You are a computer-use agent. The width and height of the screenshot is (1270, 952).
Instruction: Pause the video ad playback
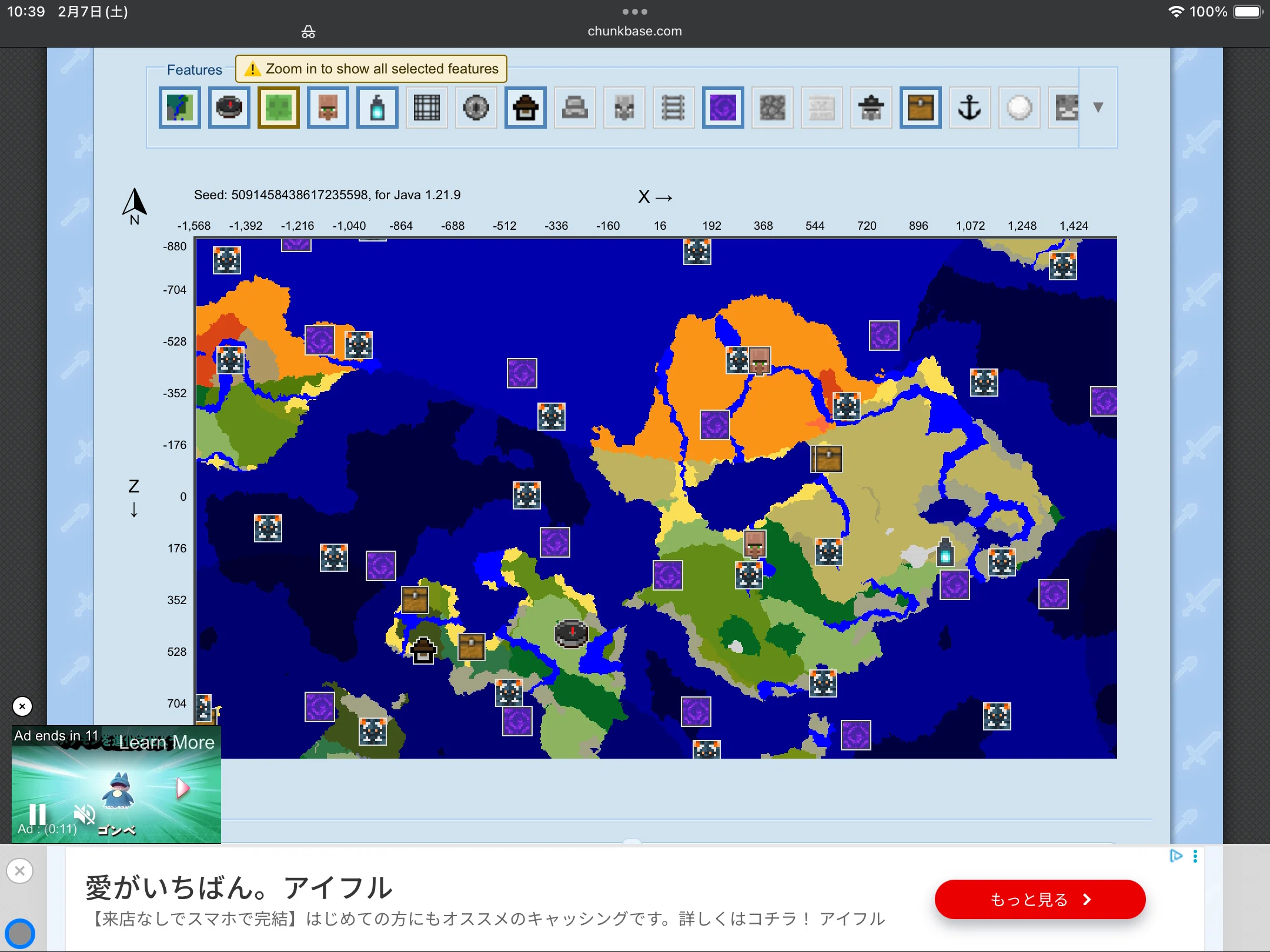[x=38, y=814]
